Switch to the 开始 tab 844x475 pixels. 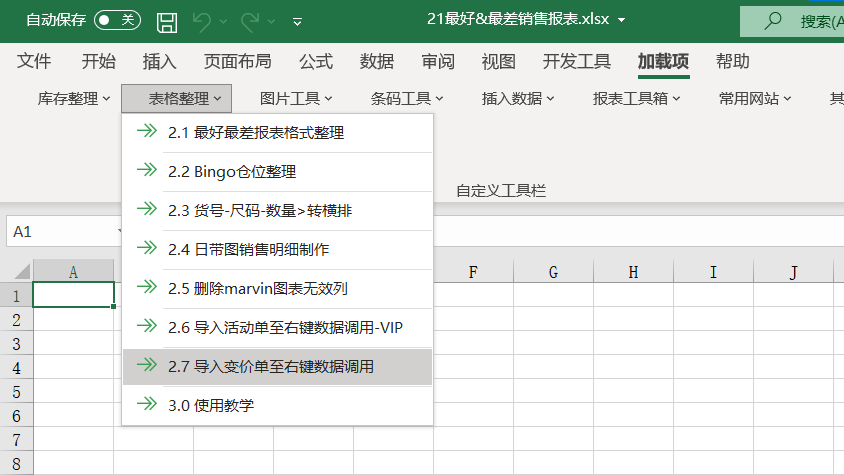tap(99, 61)
